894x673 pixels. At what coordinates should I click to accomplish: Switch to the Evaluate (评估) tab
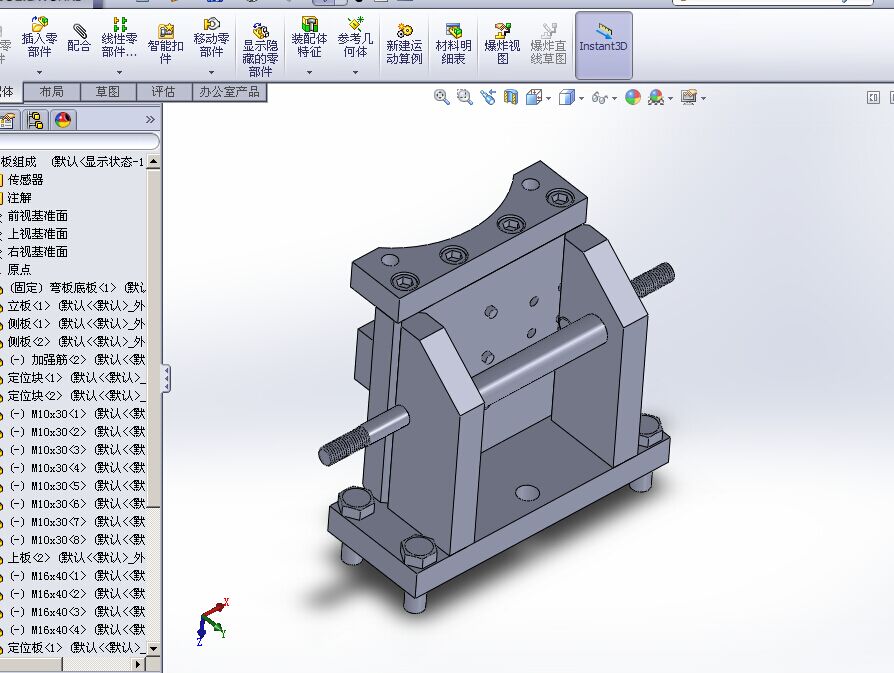[x=164, y=92]
